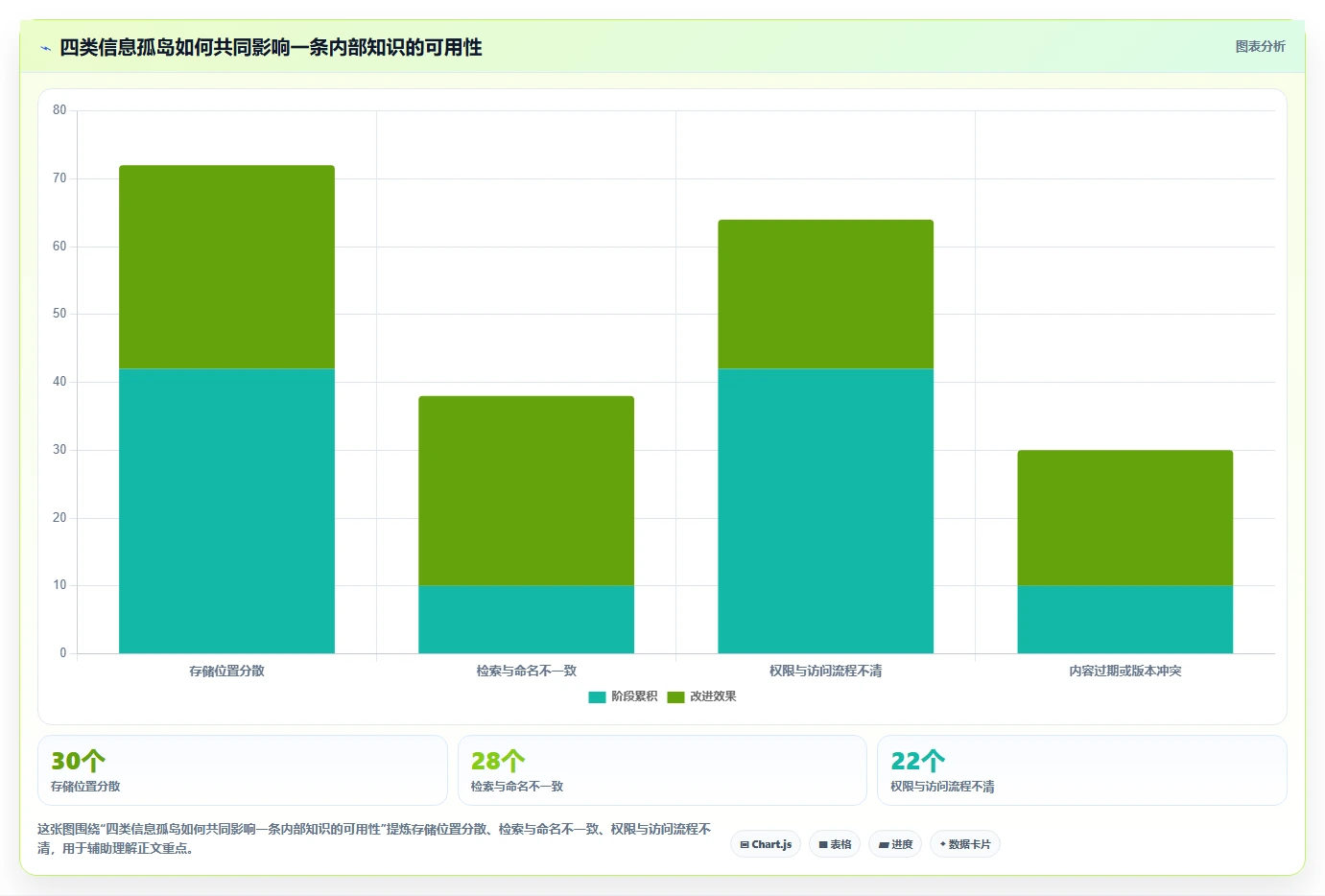Select the Chart.js tag chip

tap(766, 844)
